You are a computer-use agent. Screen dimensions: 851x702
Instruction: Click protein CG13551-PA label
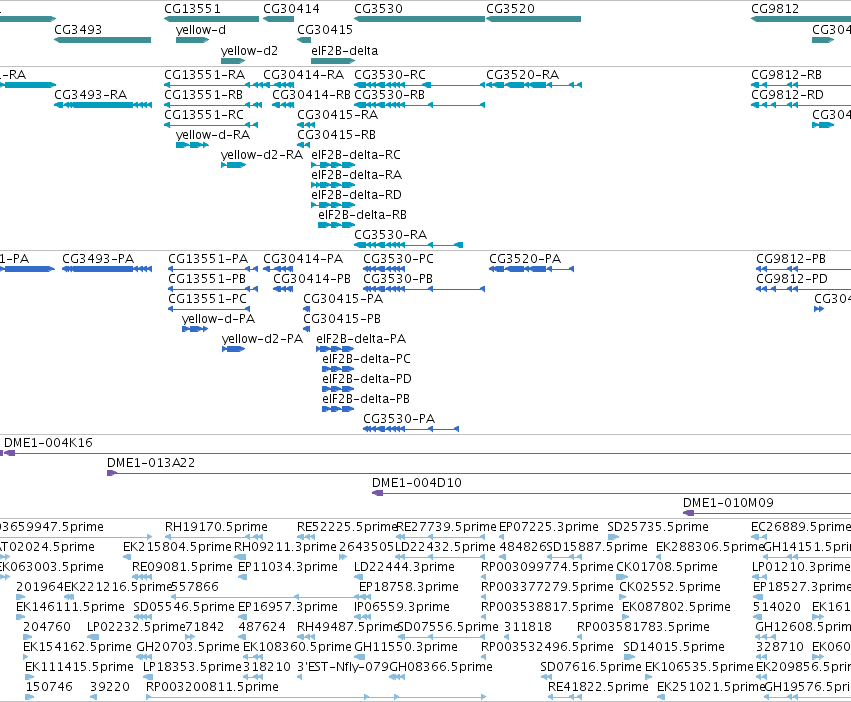coord(208,259)
